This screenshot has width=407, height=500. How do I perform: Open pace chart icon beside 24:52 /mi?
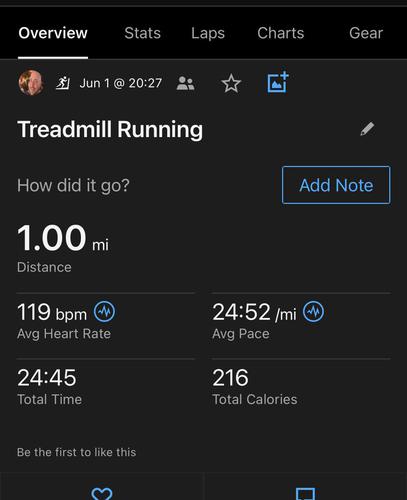313,312
